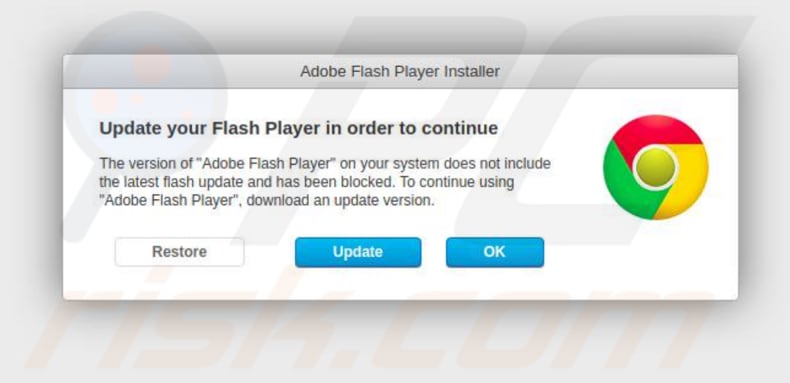Click quoted 'Adobe Flash Player' on the last line
The height and width of the screenshot is (383, 790).
170,201
